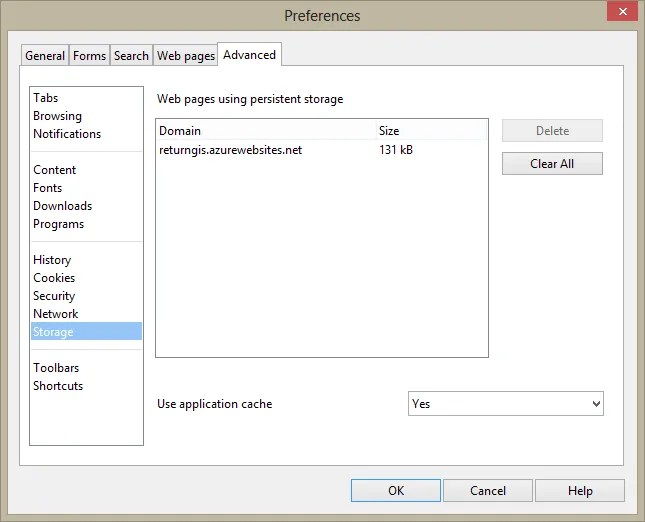Screen dimensions: 645x522
Task: Click Clear All button
Action: (552, 163)
